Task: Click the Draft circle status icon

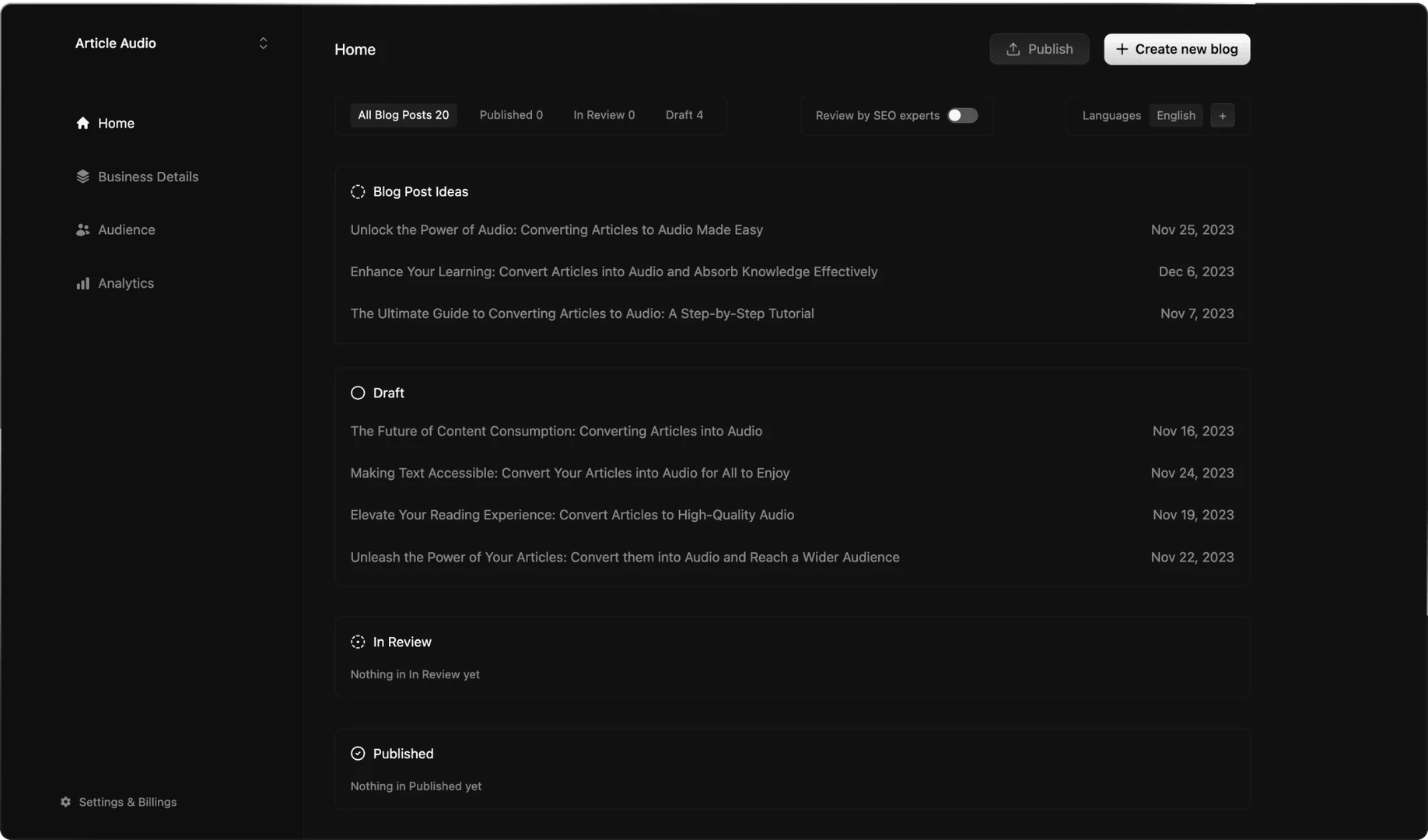Action: tap(358, 393)
